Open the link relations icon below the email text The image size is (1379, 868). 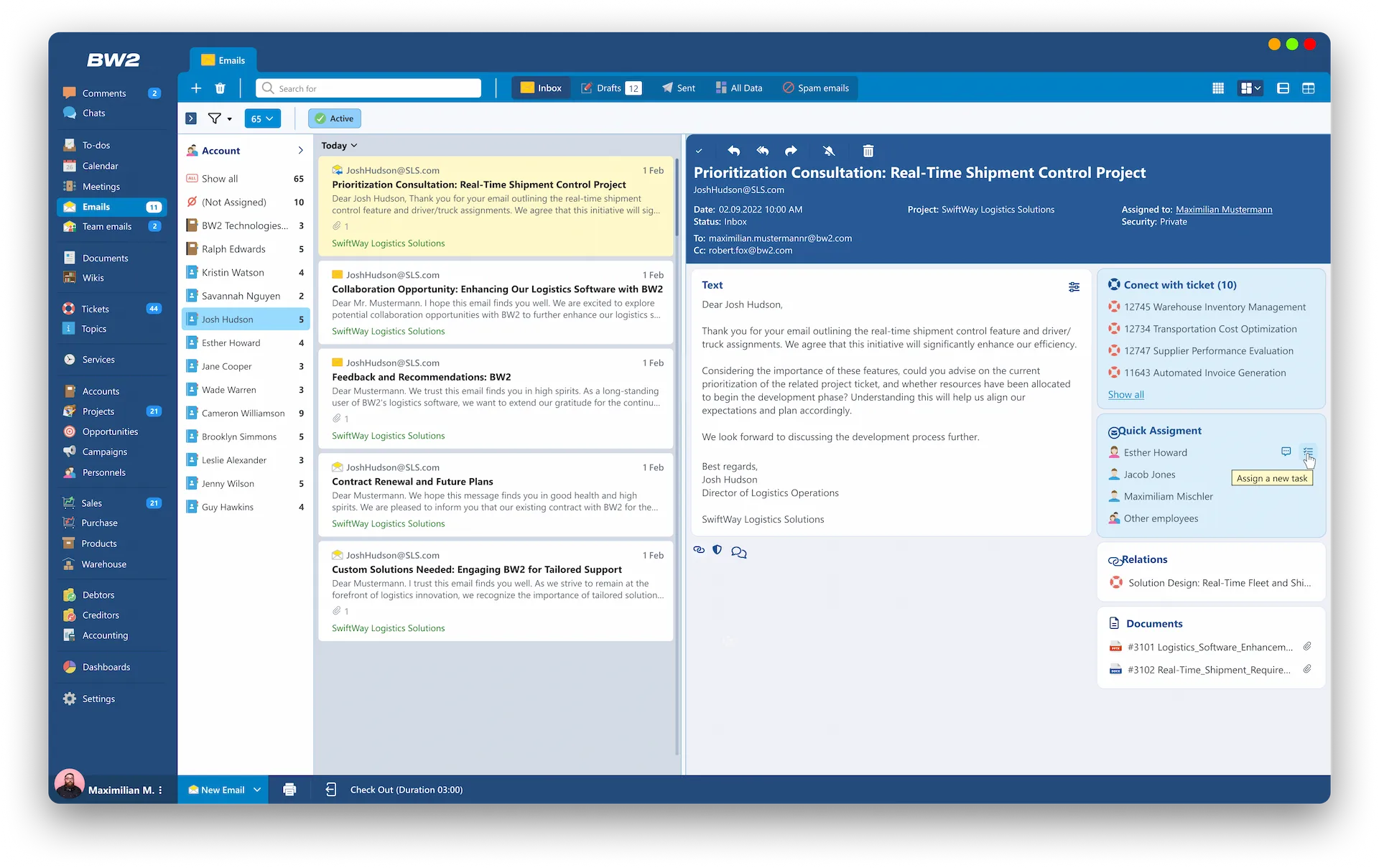698,551
